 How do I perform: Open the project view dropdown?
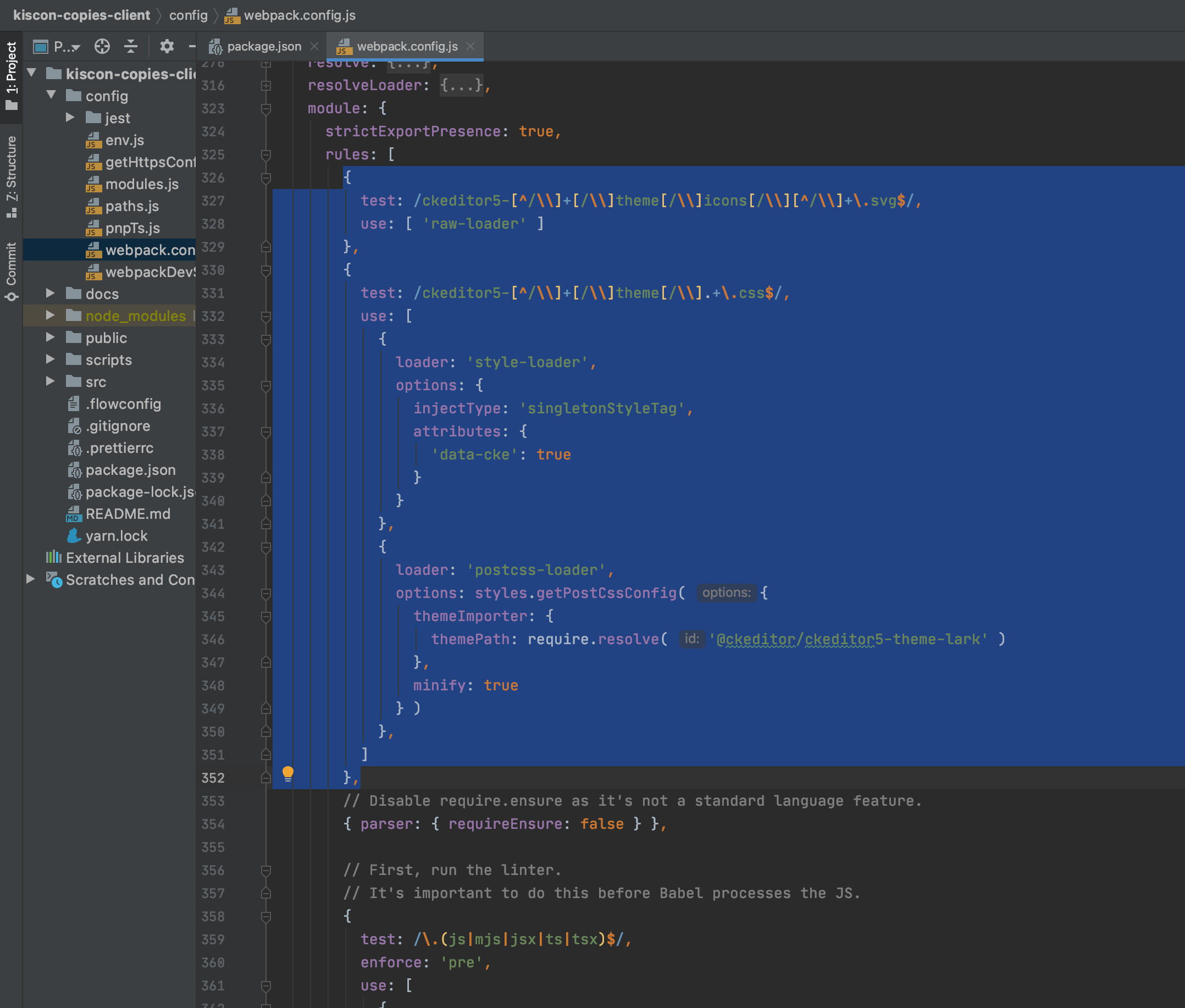coord(67,47)
